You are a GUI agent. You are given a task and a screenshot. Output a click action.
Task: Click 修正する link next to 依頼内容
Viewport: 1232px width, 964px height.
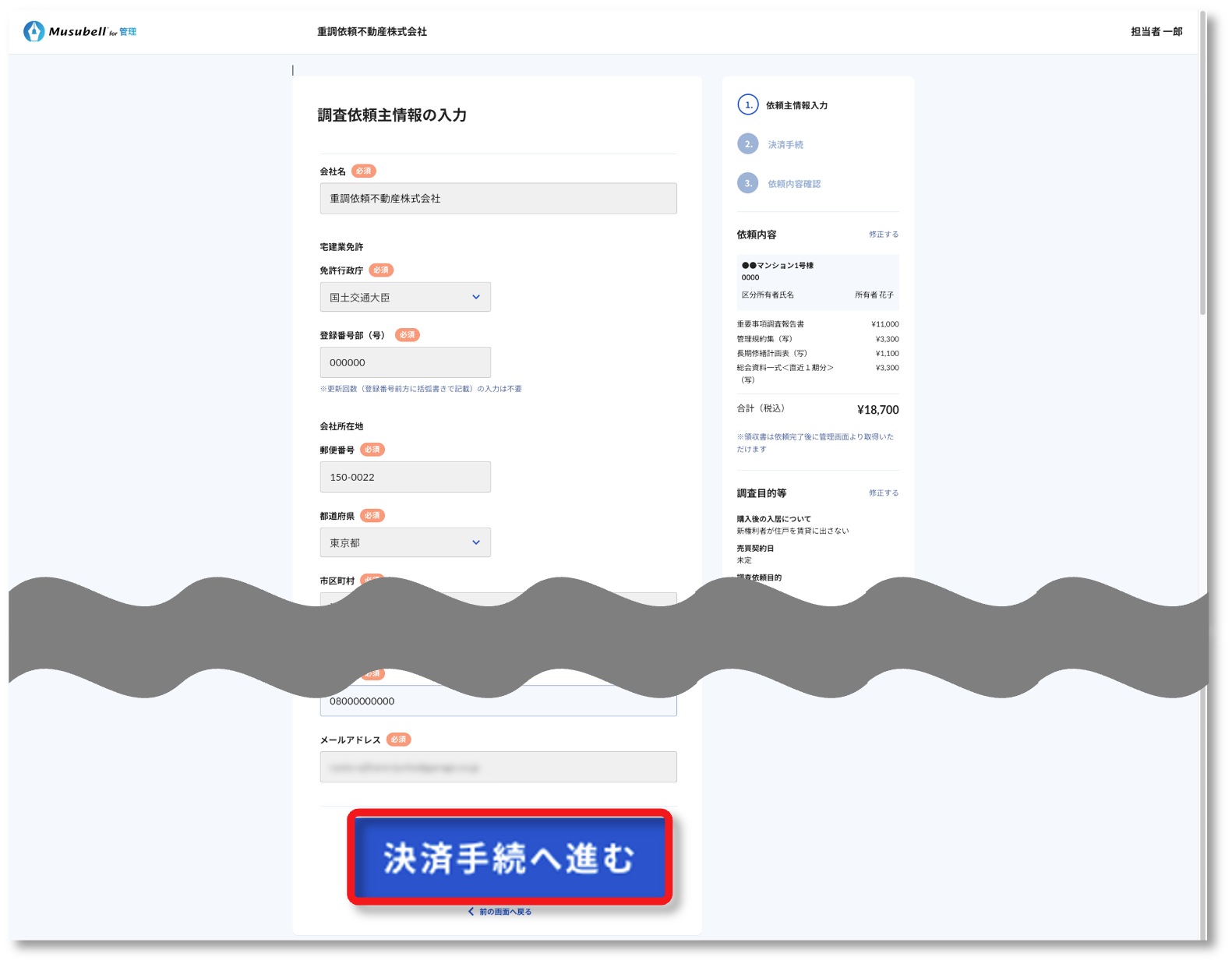[x=883, y=235]
